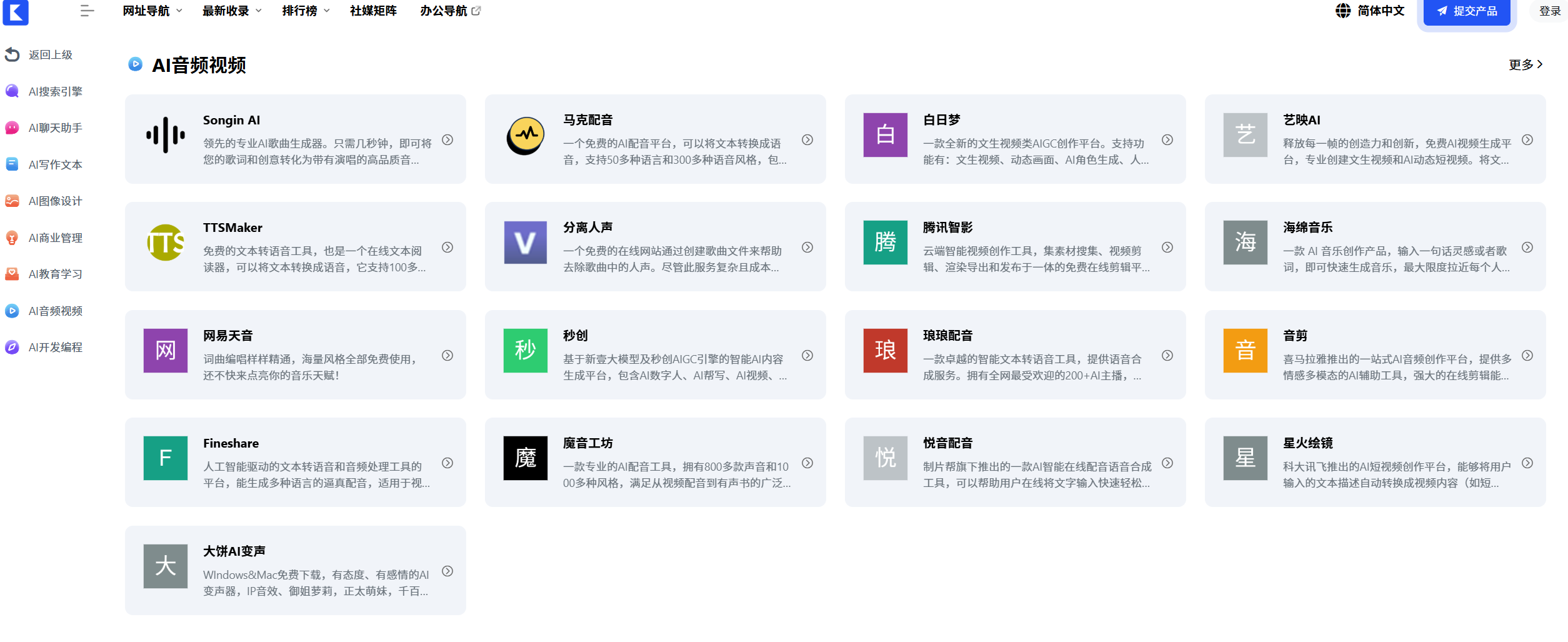Screen dimensions: 1568x642
Task: Click the V icon of 分离人声
Action: click(x=526, y=243)
